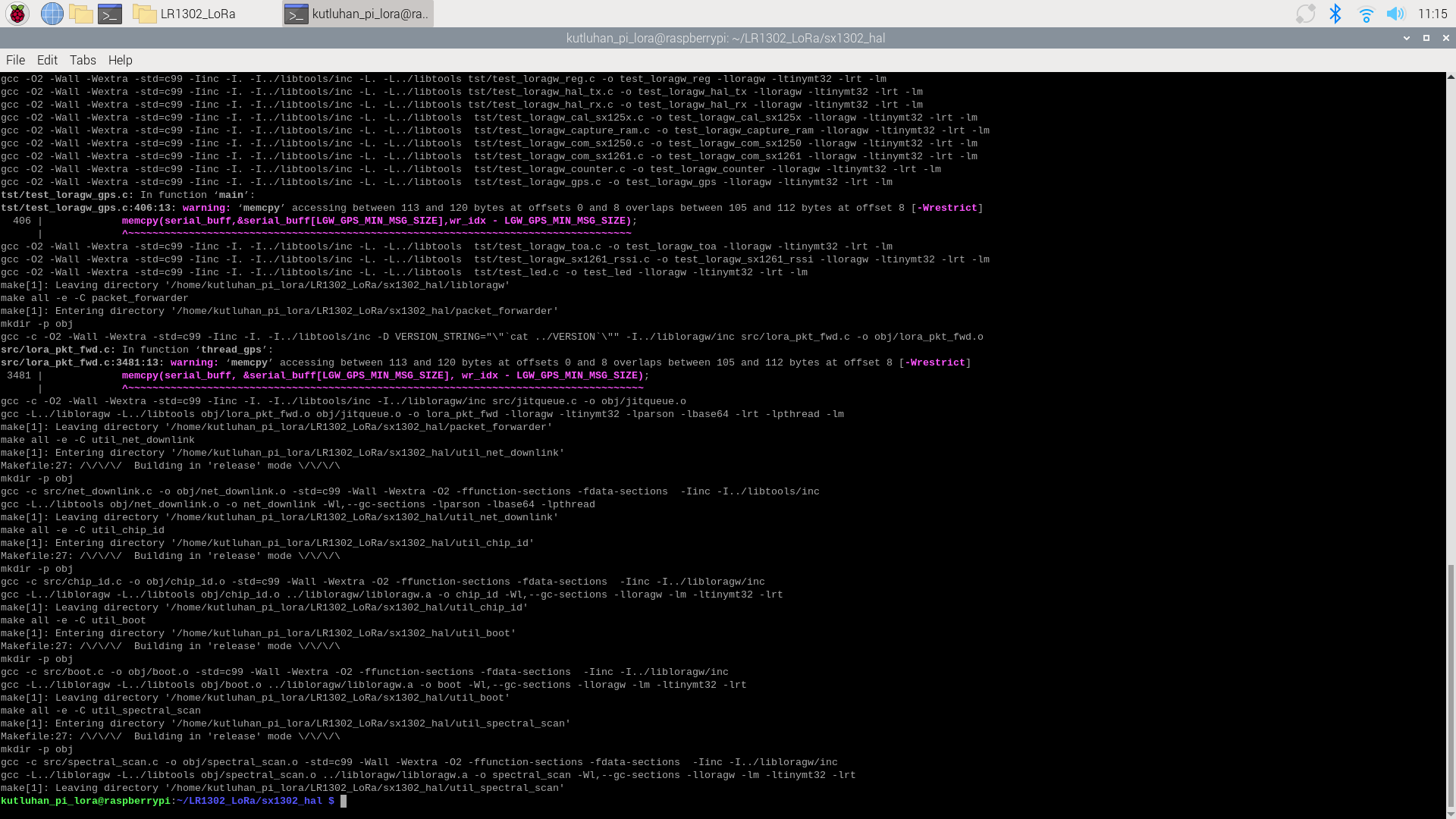1456x819 pixels.
Task: Click the updates tray icon
Action: [1305, 14]
